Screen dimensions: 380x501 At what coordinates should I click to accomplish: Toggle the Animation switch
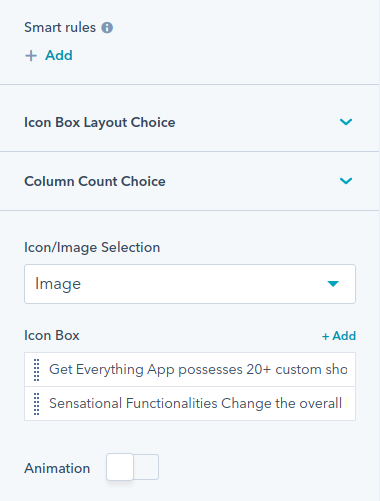tap(132, 467)
